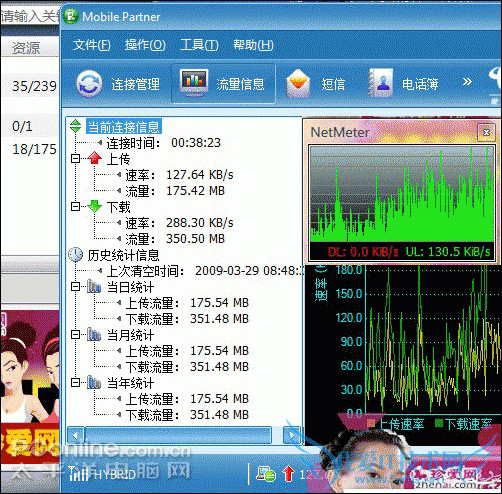Click 资源 column header in background window
This screenshot has height=494, width=502.
coord(26,48)
